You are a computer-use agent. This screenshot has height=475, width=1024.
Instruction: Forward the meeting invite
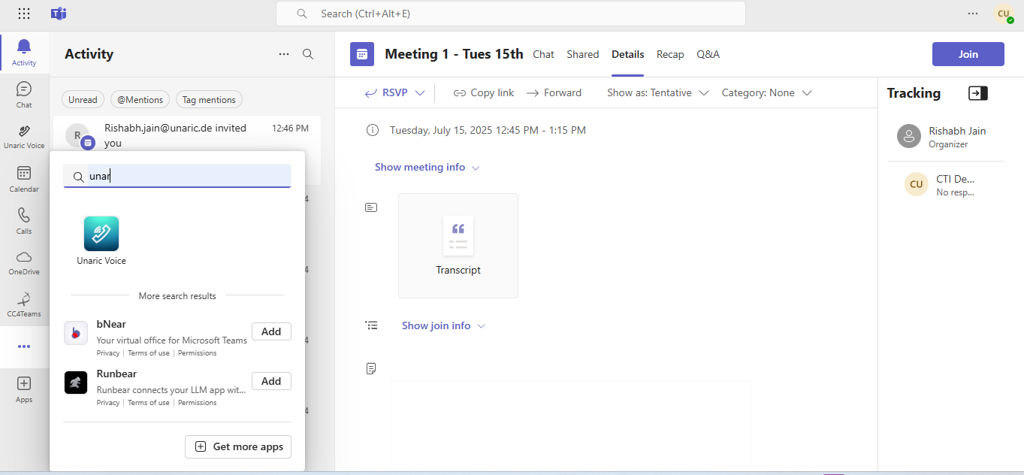(x=554, y=93)
